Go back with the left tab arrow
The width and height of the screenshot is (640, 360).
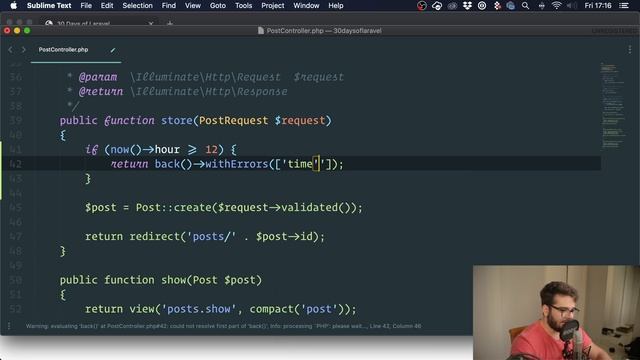pos(11,50)
